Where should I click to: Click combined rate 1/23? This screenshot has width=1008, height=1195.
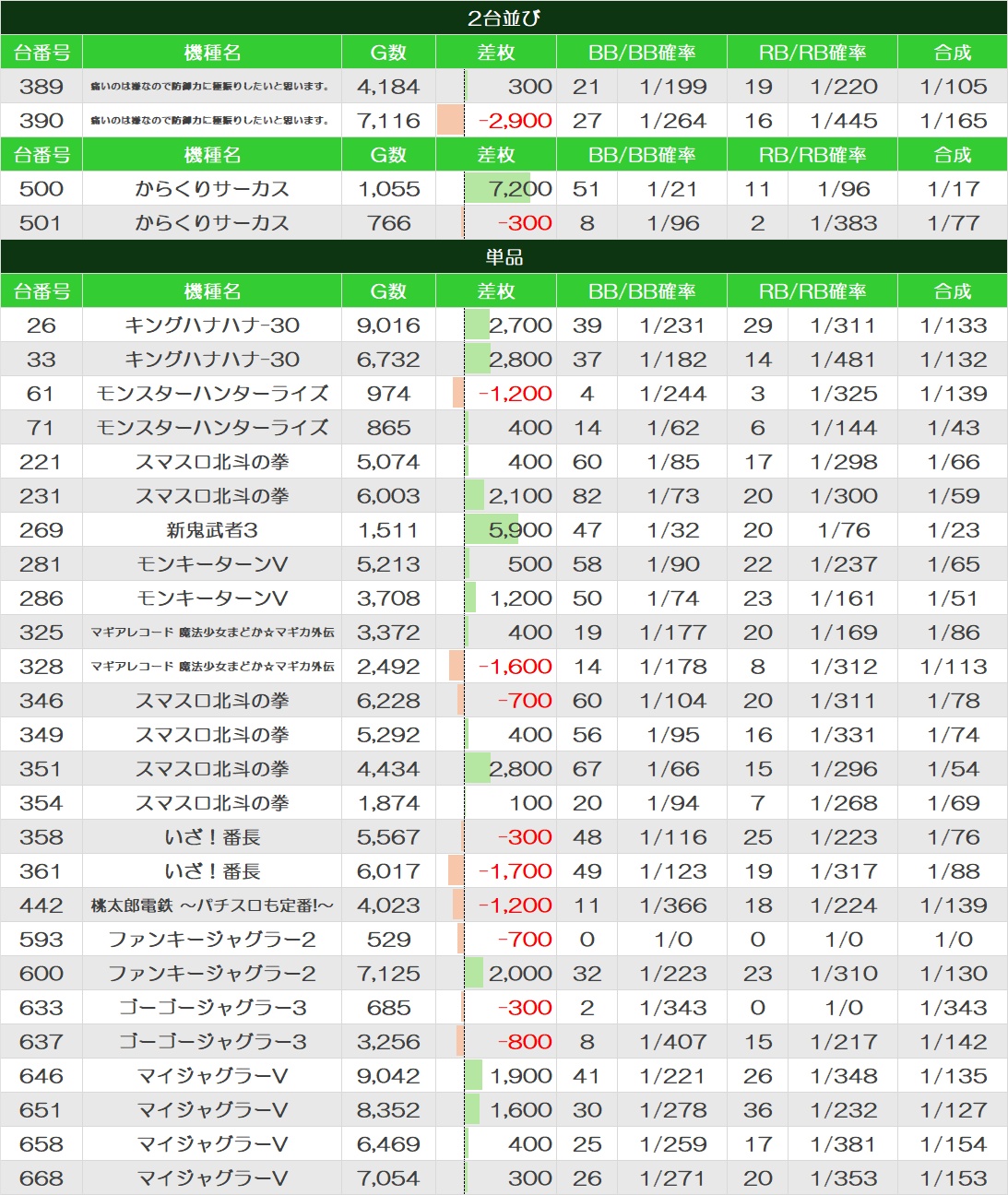954,530
